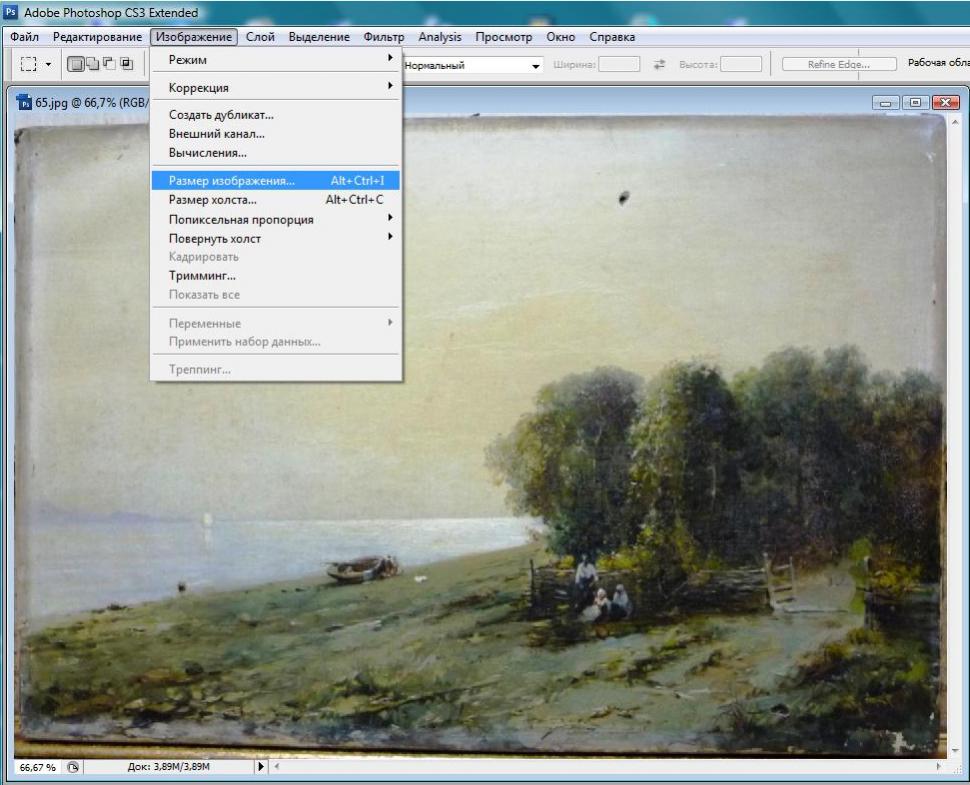Open the Файл menu
Image resolution: width=970 pixels, height=785 pixels.
(x=24, y=37)
